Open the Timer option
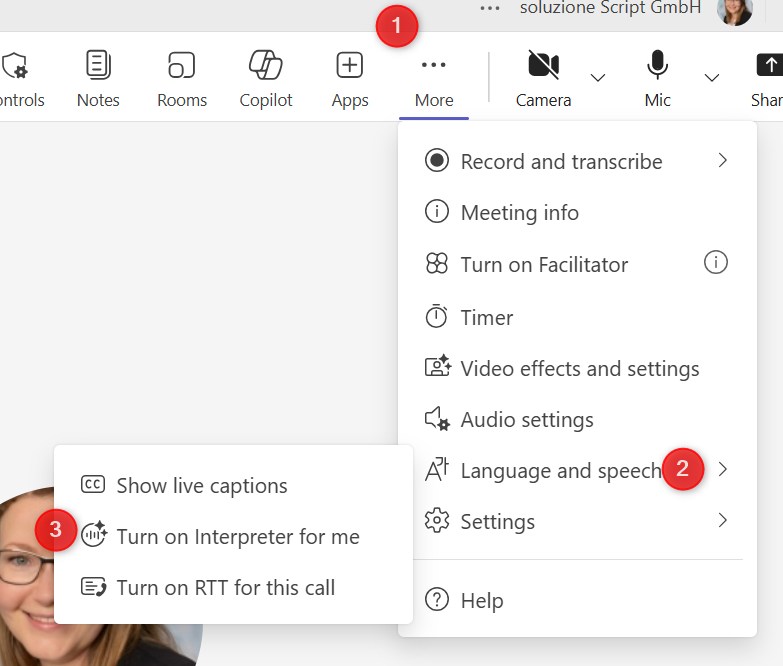The image size is (783, 666). click(486, 317)
